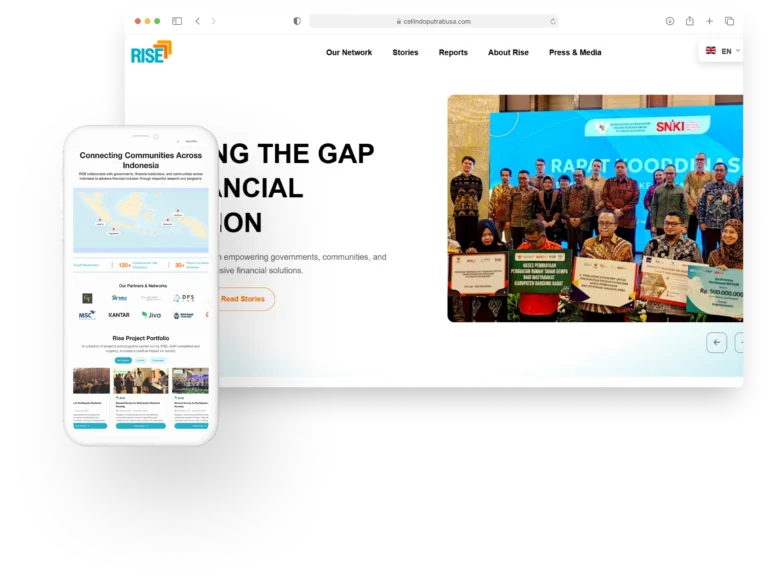Click the 30+ project locations statistic on phone
This screenshot has width=768, height=586.
pyautogui.click(x=192, y=265)
